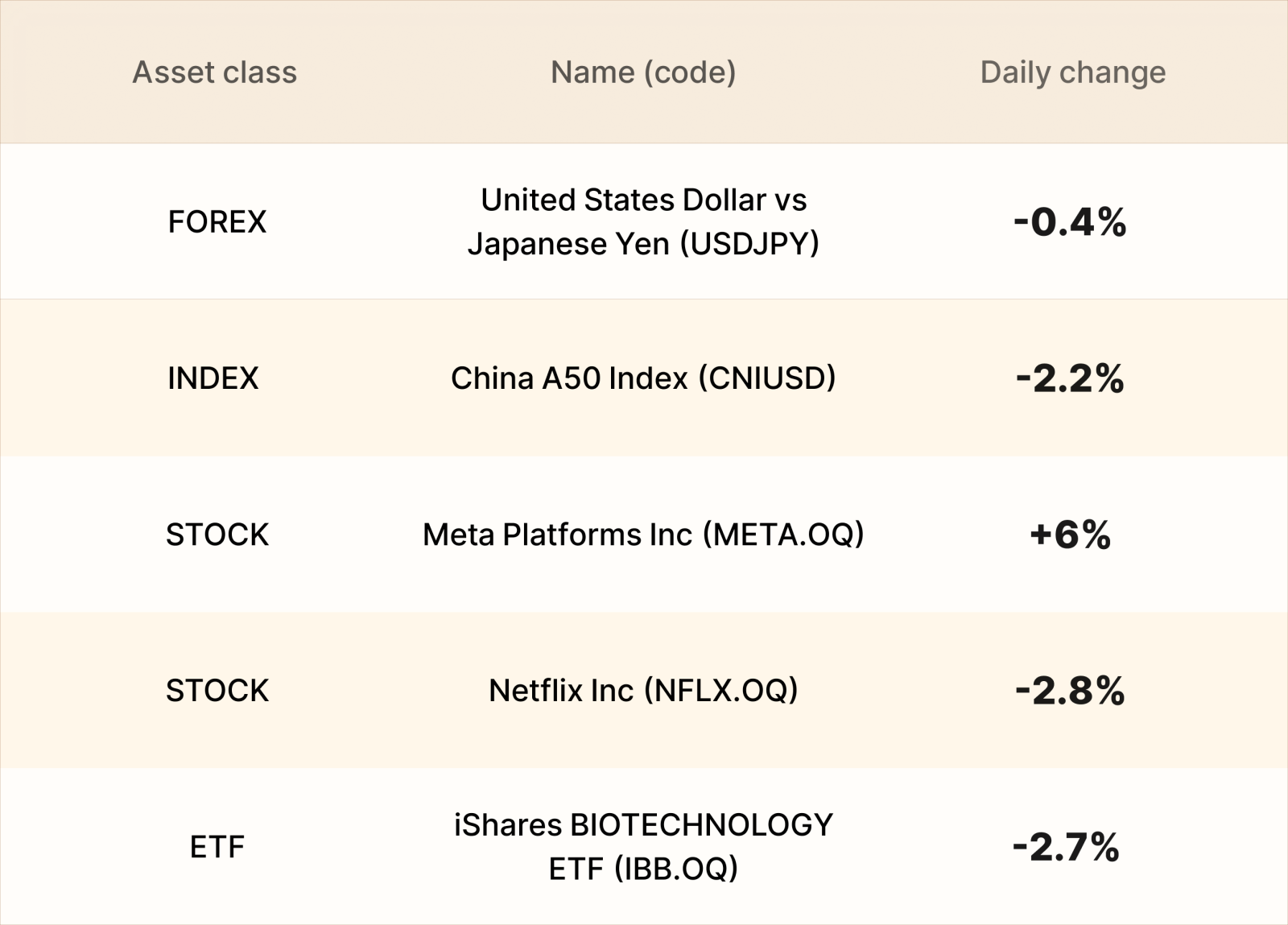Screen dimensions: 1288x925
Task: Click the Asset class column header
Action: [214, 72]
